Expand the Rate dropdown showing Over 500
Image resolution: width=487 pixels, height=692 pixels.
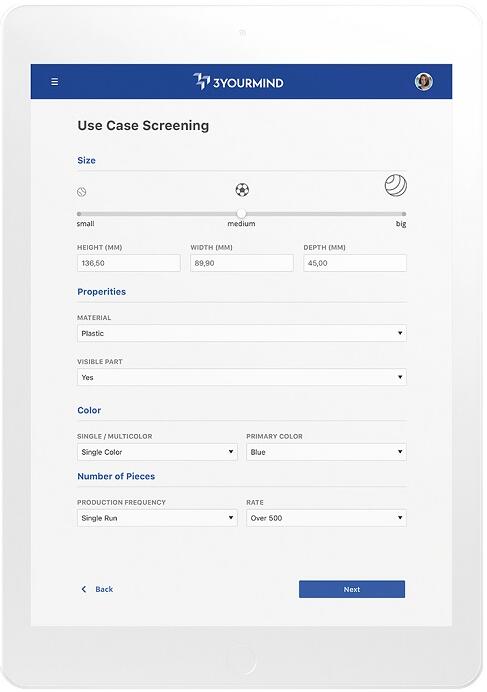point(326,518)
